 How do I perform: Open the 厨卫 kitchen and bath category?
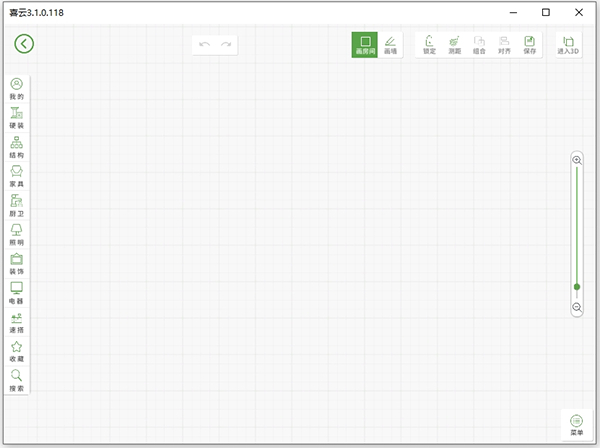pos(16,206)
